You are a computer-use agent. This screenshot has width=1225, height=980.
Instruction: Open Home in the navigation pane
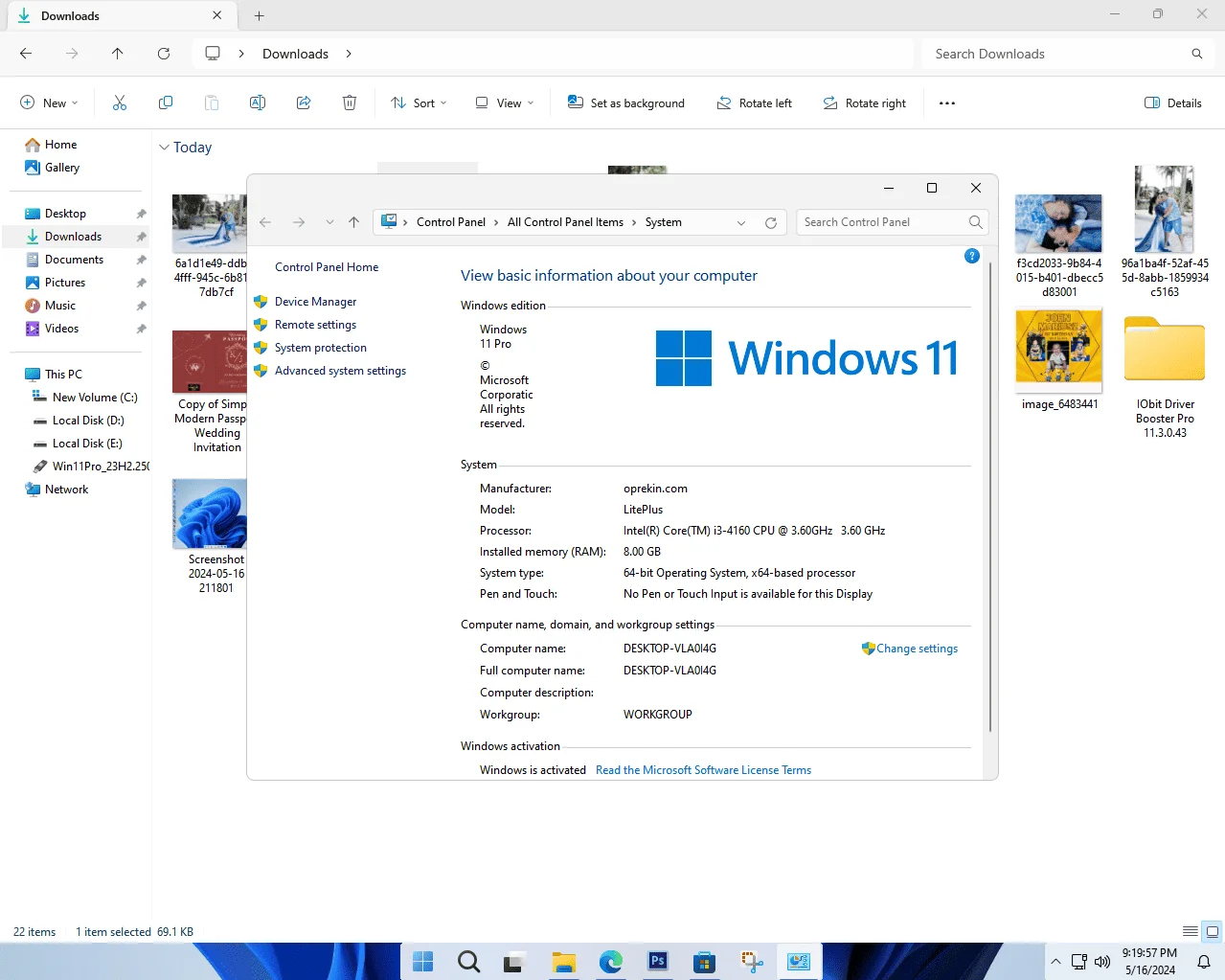coord(60,145)
